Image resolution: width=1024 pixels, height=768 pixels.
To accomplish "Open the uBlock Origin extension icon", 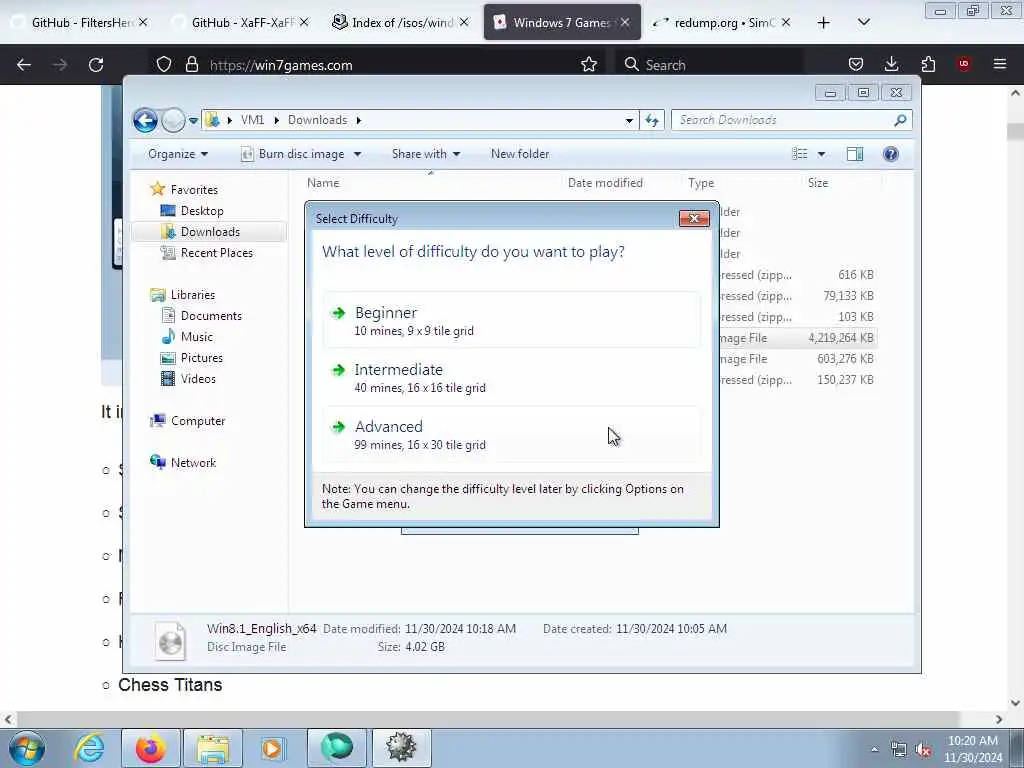I will [964, 64].
